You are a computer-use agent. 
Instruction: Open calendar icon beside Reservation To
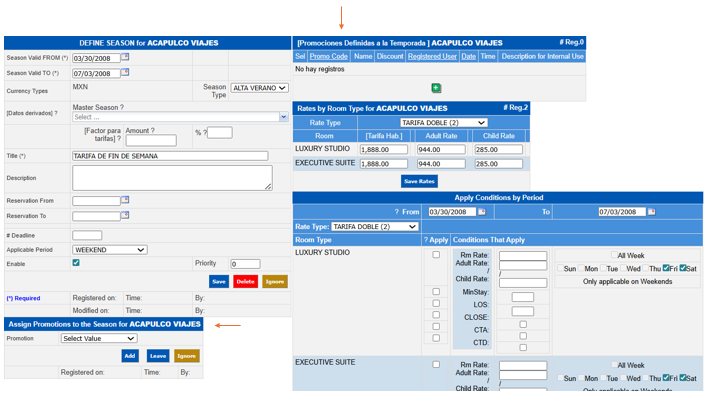click(x=126, y=215)
